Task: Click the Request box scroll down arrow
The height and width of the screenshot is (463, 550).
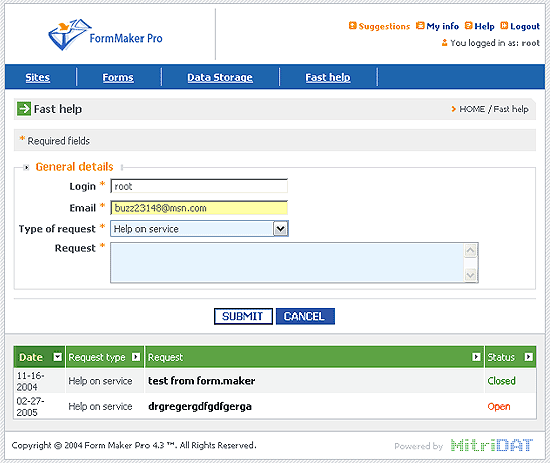Action: (470, 275)
